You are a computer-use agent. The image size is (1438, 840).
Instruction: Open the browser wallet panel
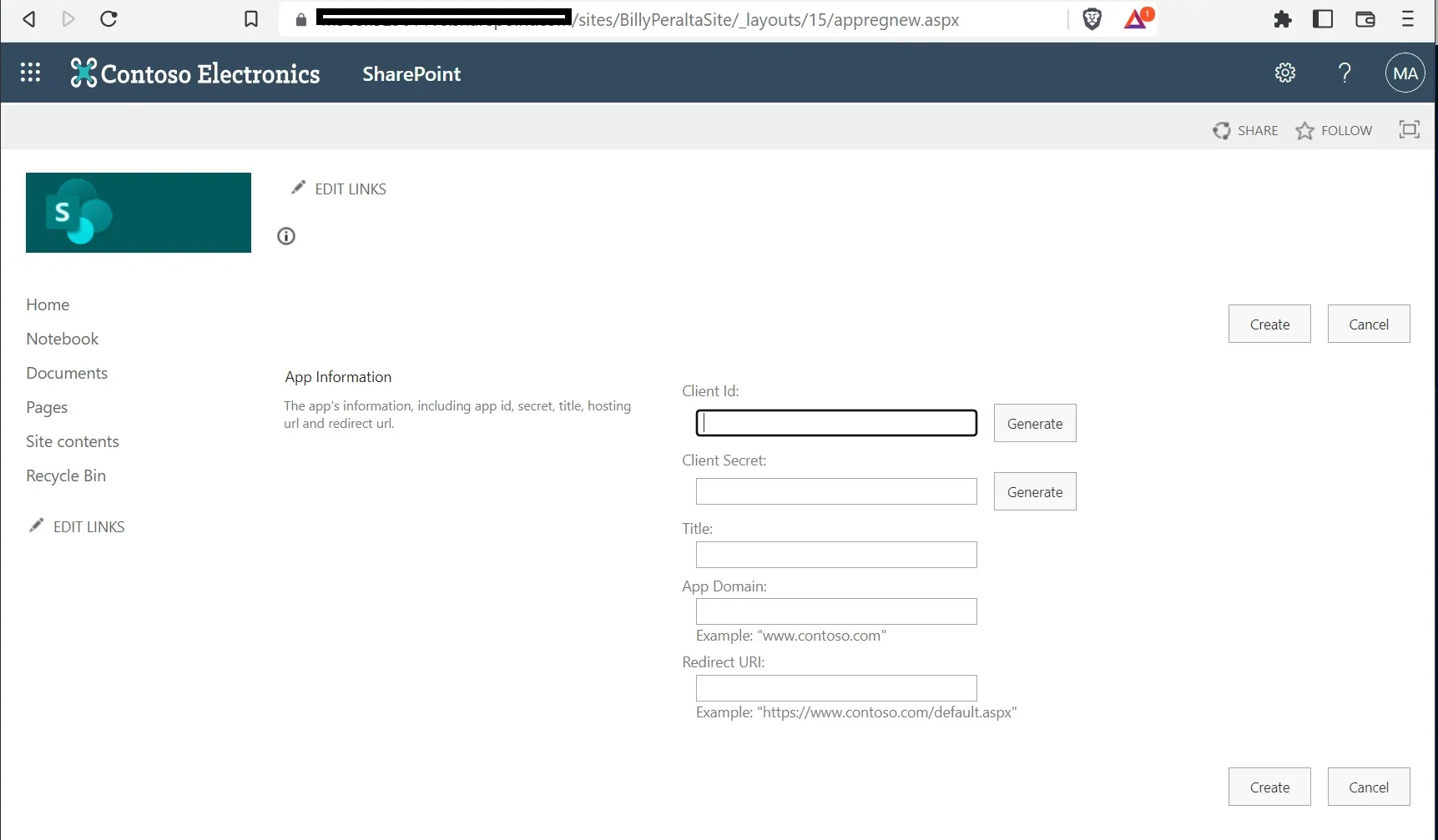(1365, 18)
